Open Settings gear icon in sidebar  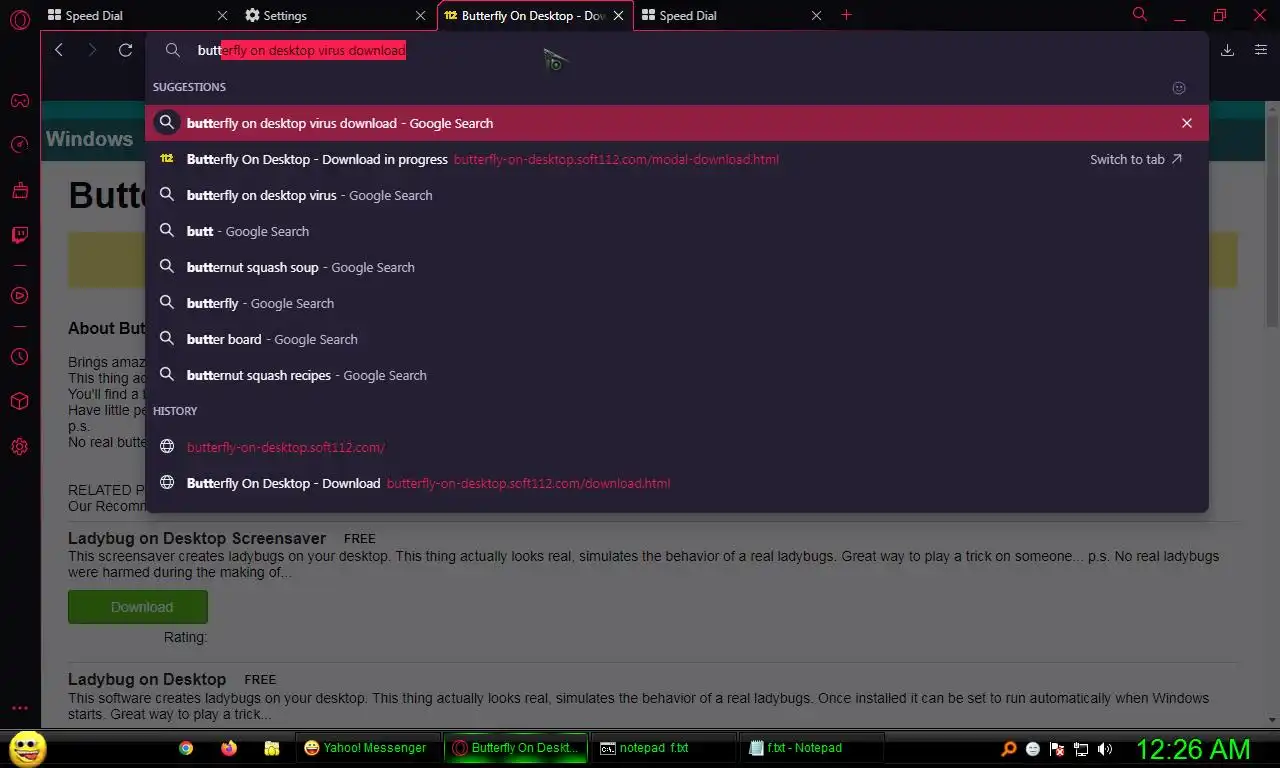point(19,447)
